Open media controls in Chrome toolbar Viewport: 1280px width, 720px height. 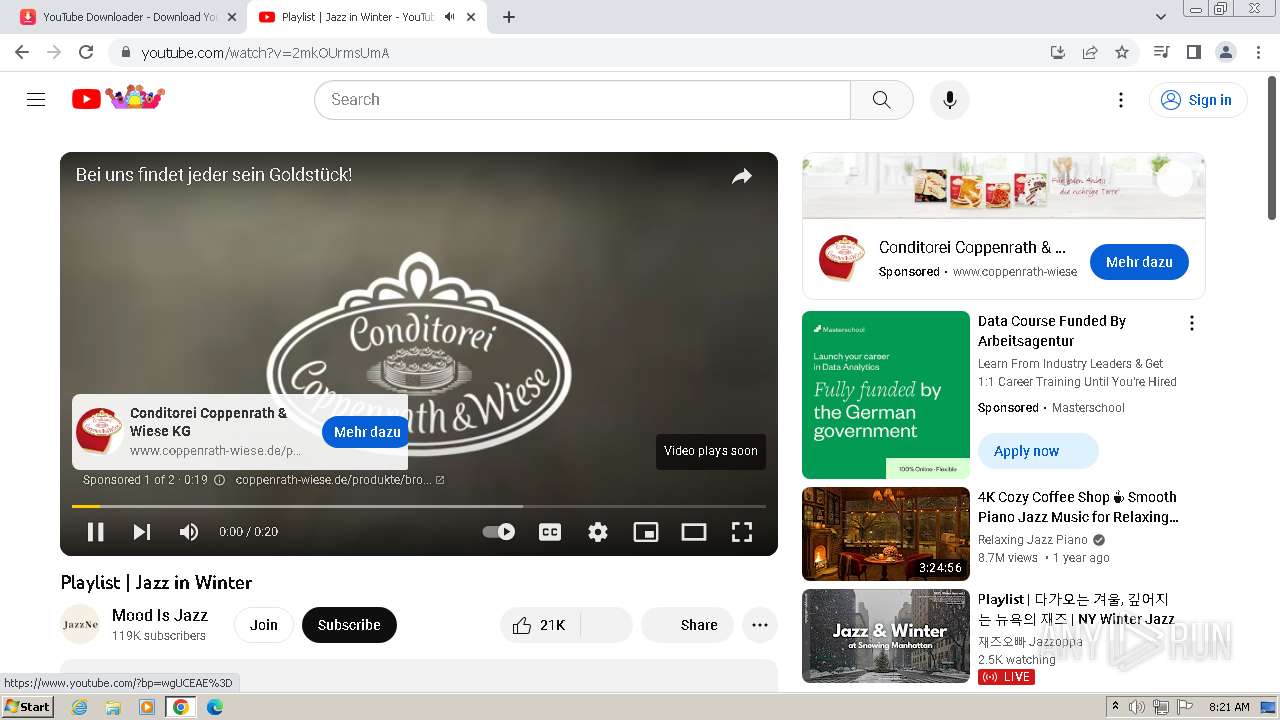coord(1161,52)
